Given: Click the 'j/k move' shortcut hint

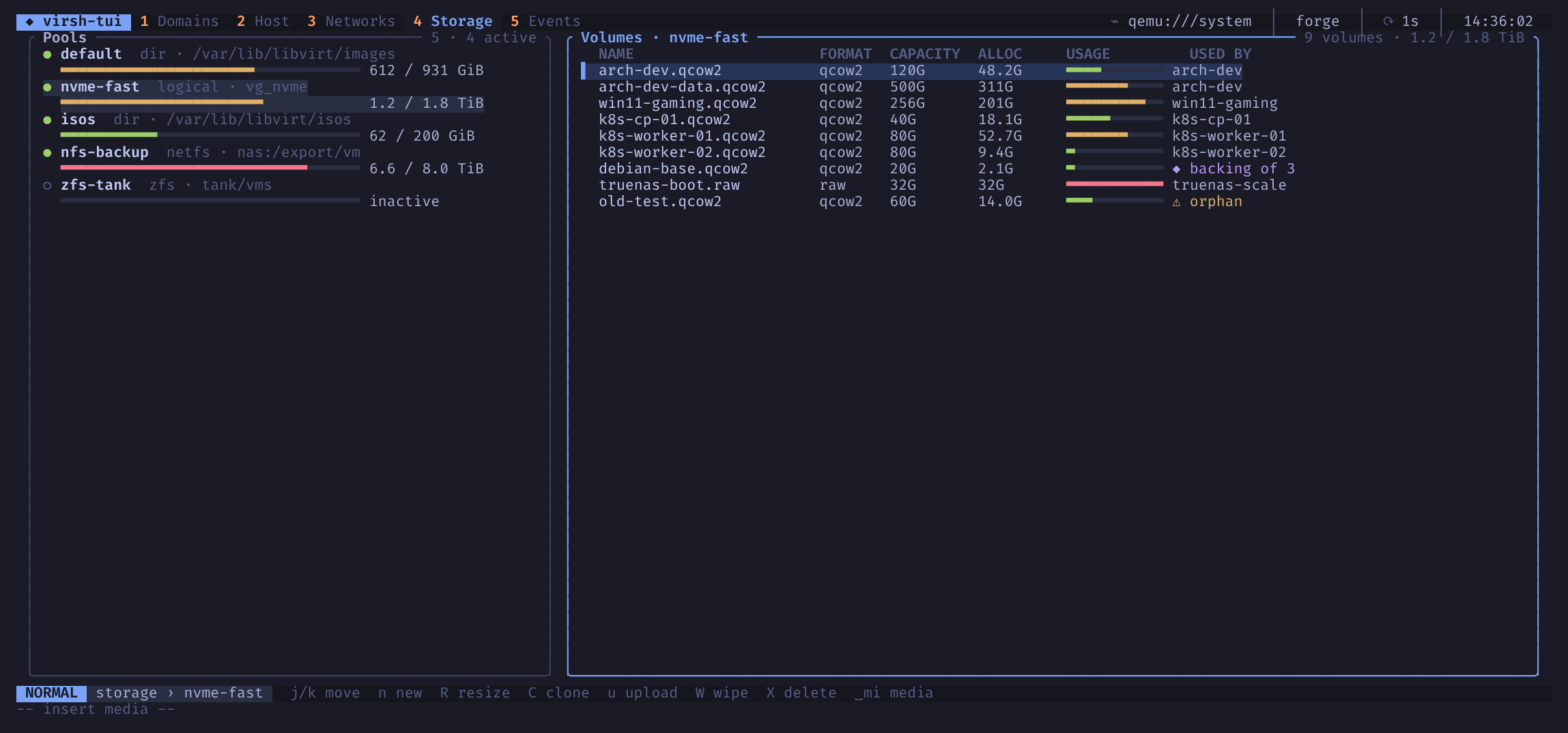Looking at the screenshot, I should (325, 693).
